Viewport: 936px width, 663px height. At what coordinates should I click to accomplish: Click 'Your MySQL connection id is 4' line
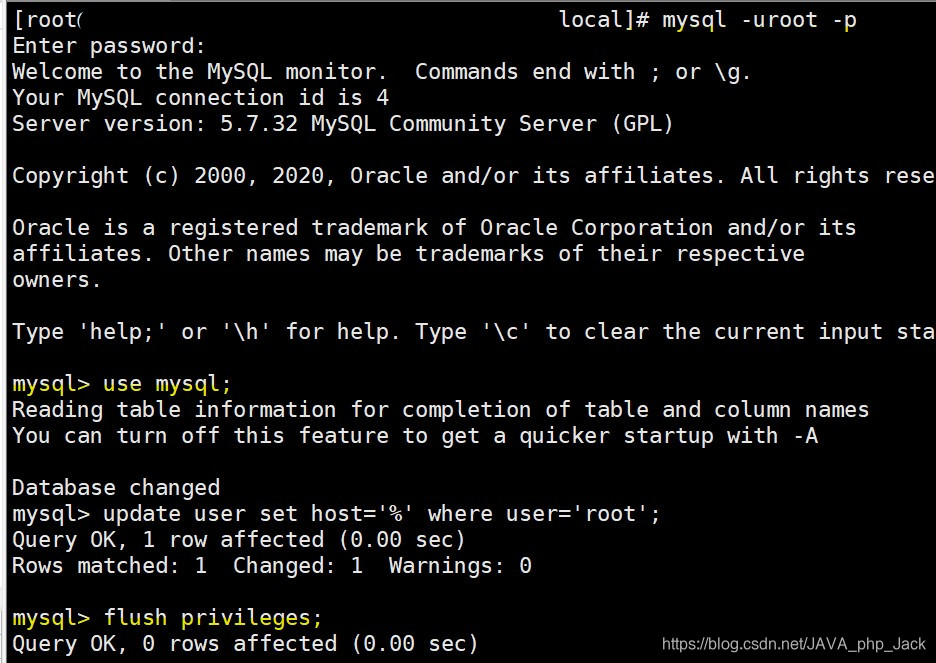click(x=201, y=98)
